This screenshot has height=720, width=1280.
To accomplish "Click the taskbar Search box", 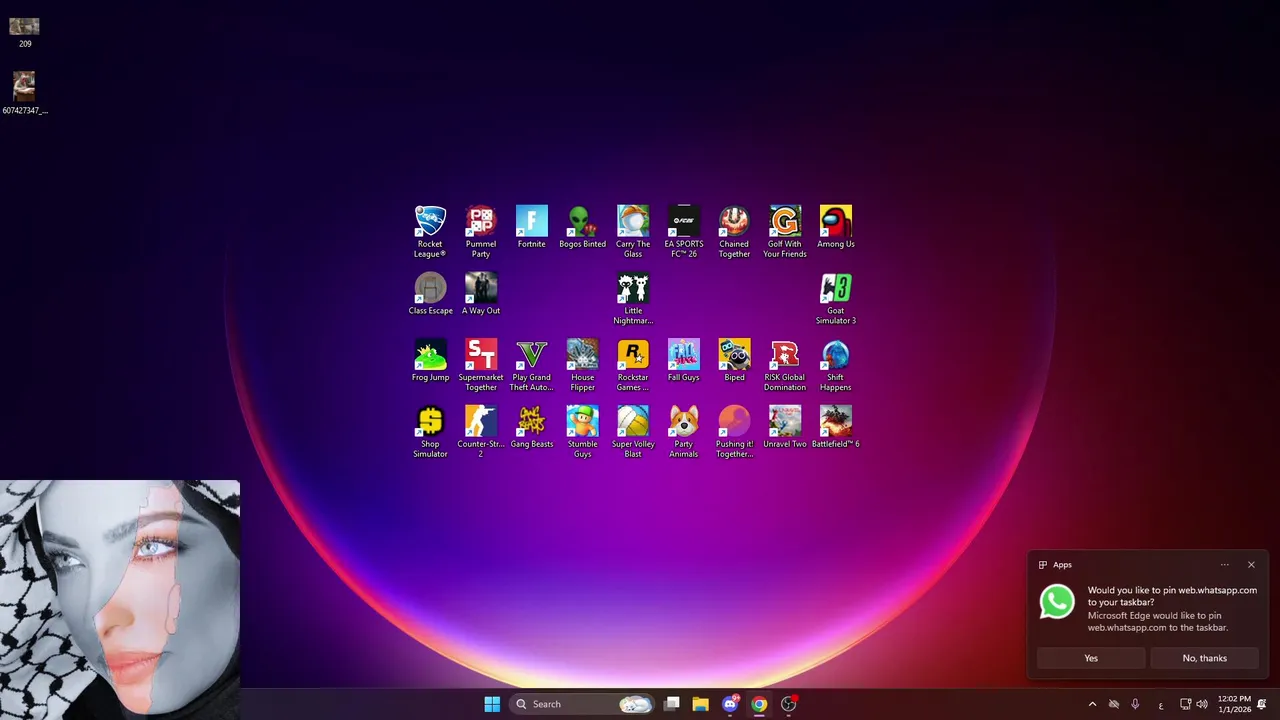I will [582, 704].
